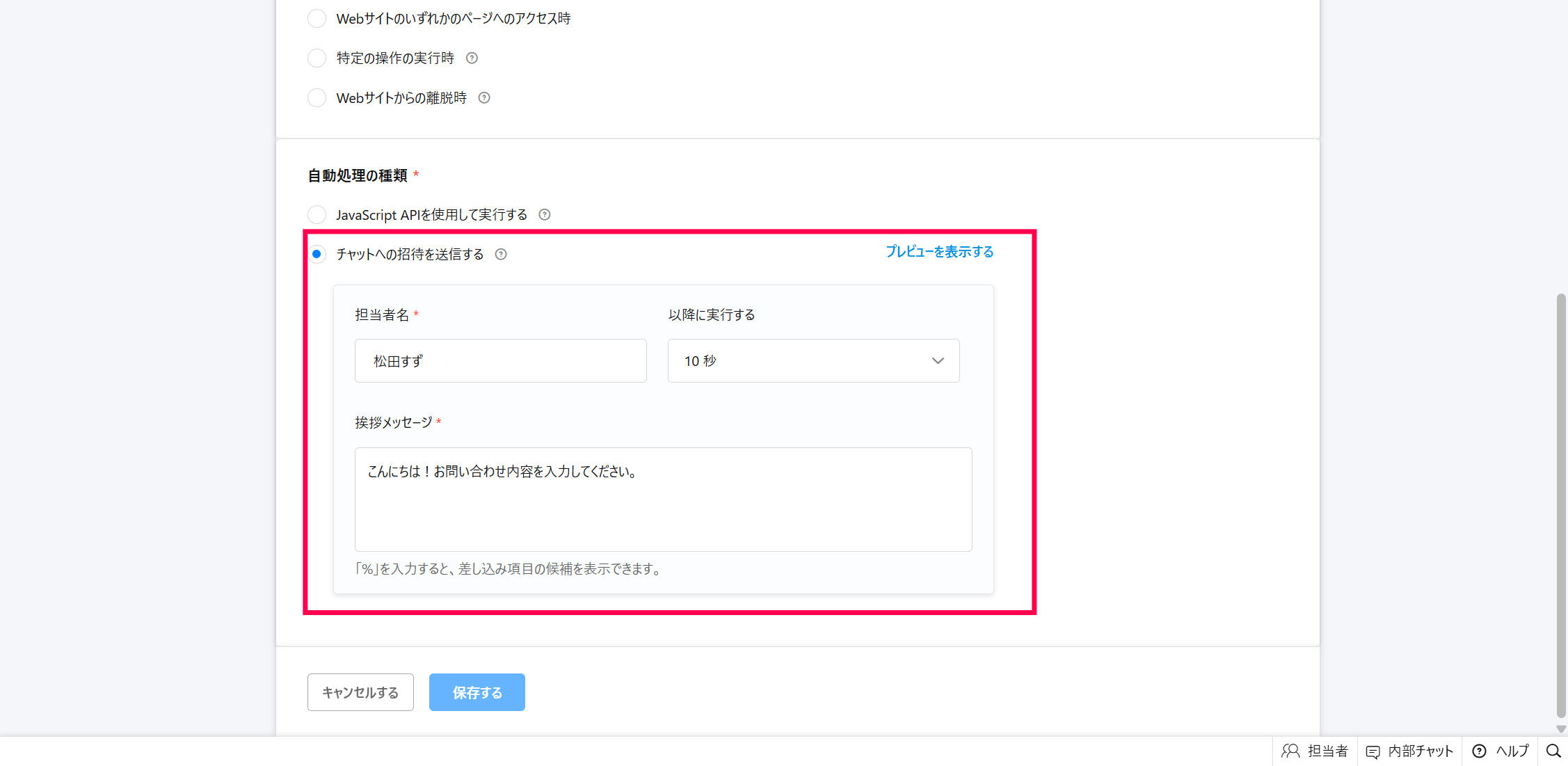Choose JavaScript APIを使用して実行する radio option
This screenshot has width=1568, height=766.
317,215
